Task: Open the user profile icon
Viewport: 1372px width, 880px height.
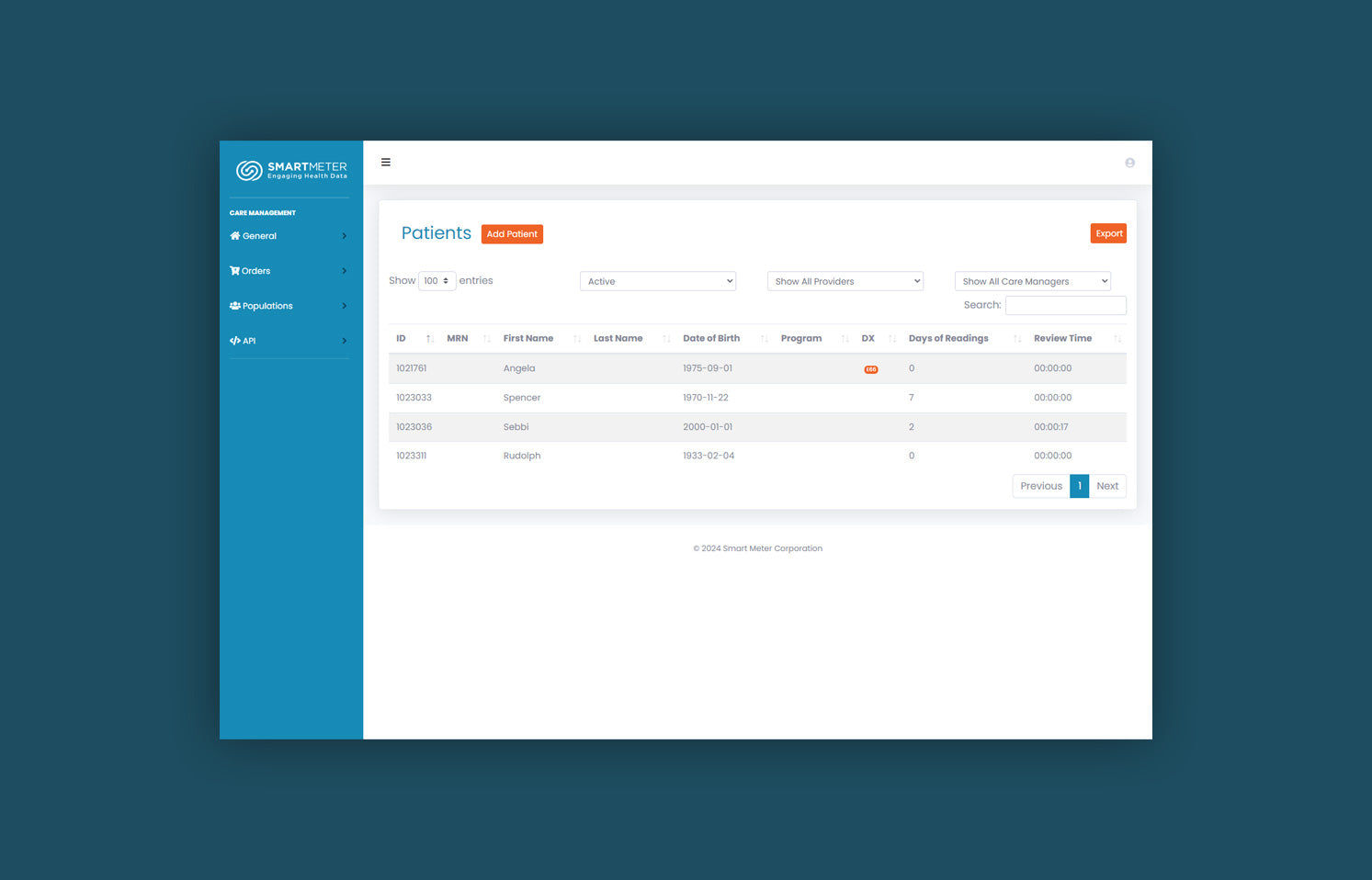Action: [1129, 163]
